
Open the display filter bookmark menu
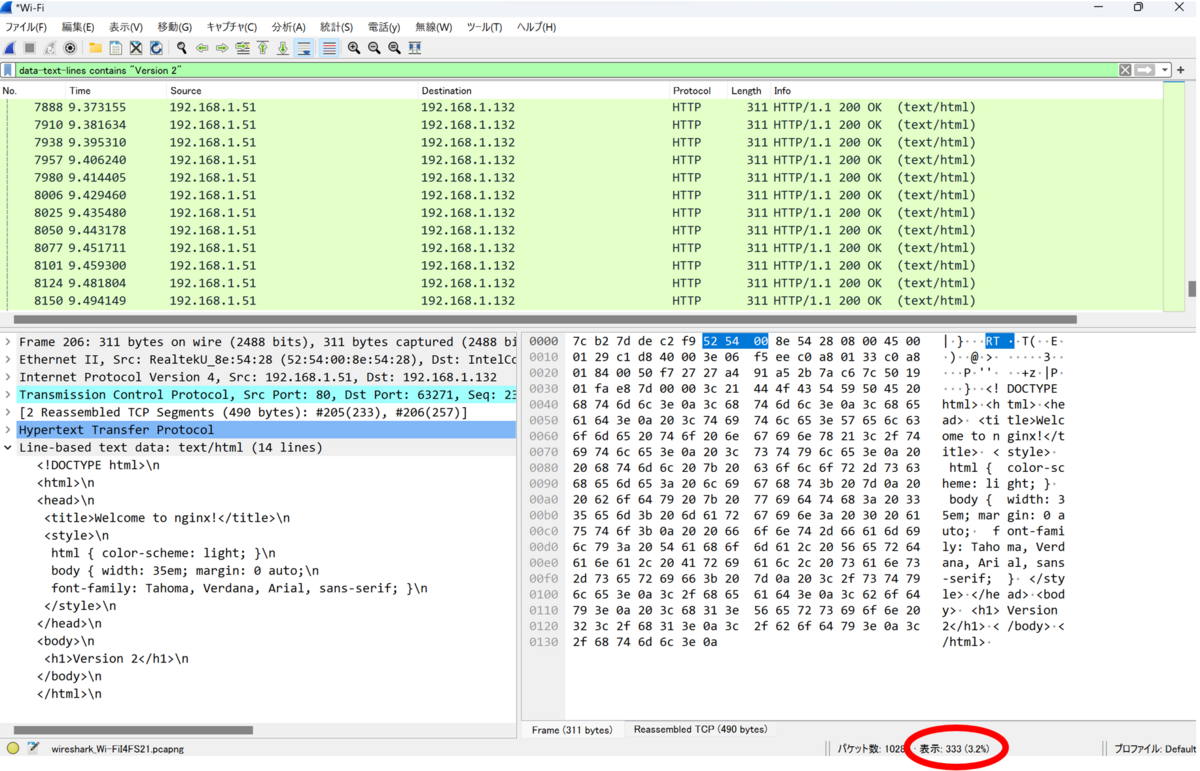pyautogui.click(x=8, y=70)
